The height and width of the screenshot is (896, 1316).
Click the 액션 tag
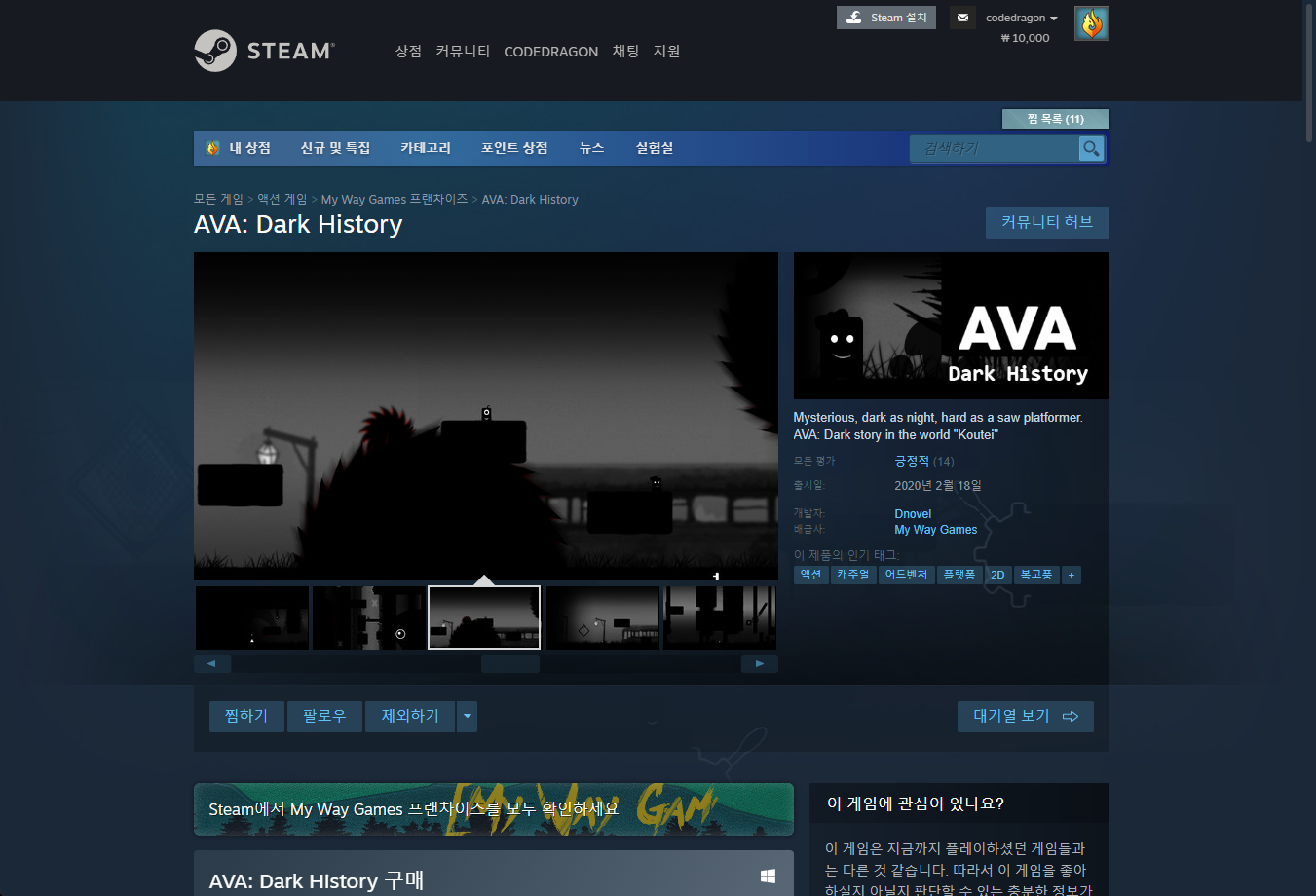(x=811, y=575)
